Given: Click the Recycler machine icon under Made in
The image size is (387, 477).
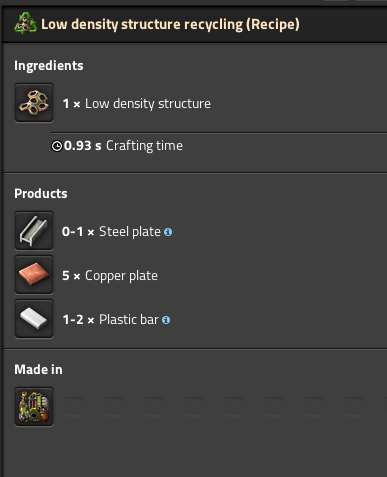Looking at the screenshot, I should [34, 407].
